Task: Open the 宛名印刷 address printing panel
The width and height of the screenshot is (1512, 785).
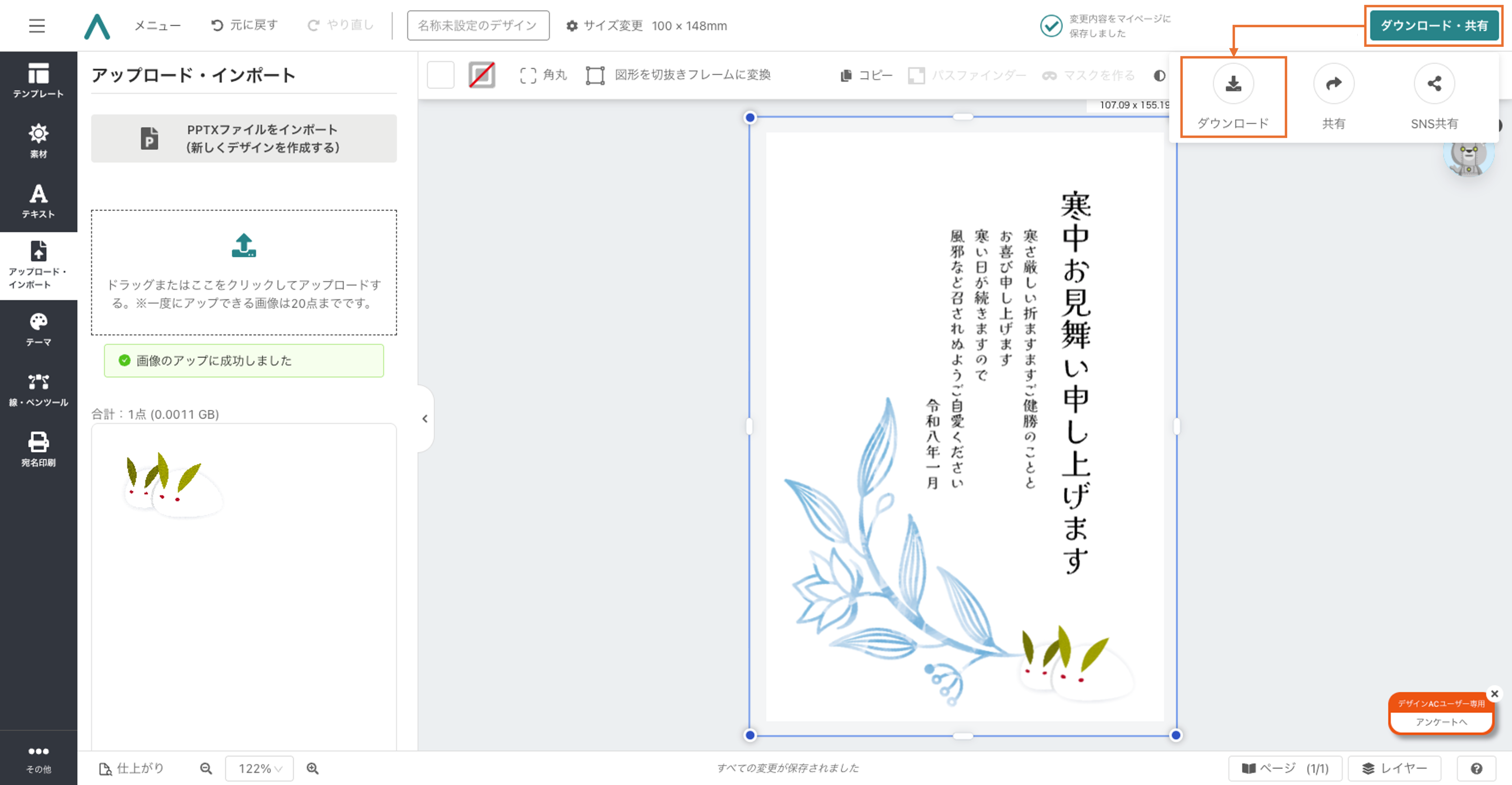Action: (38, 450)
